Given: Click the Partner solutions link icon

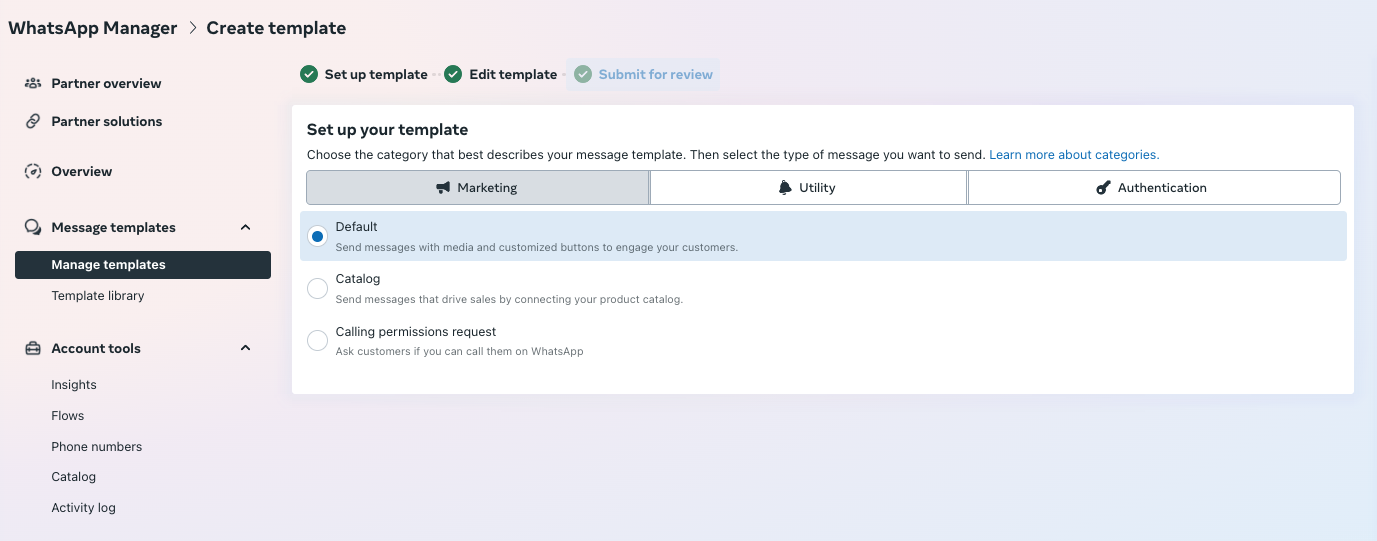Looking at the screenshot, I should tap(33, 121).
